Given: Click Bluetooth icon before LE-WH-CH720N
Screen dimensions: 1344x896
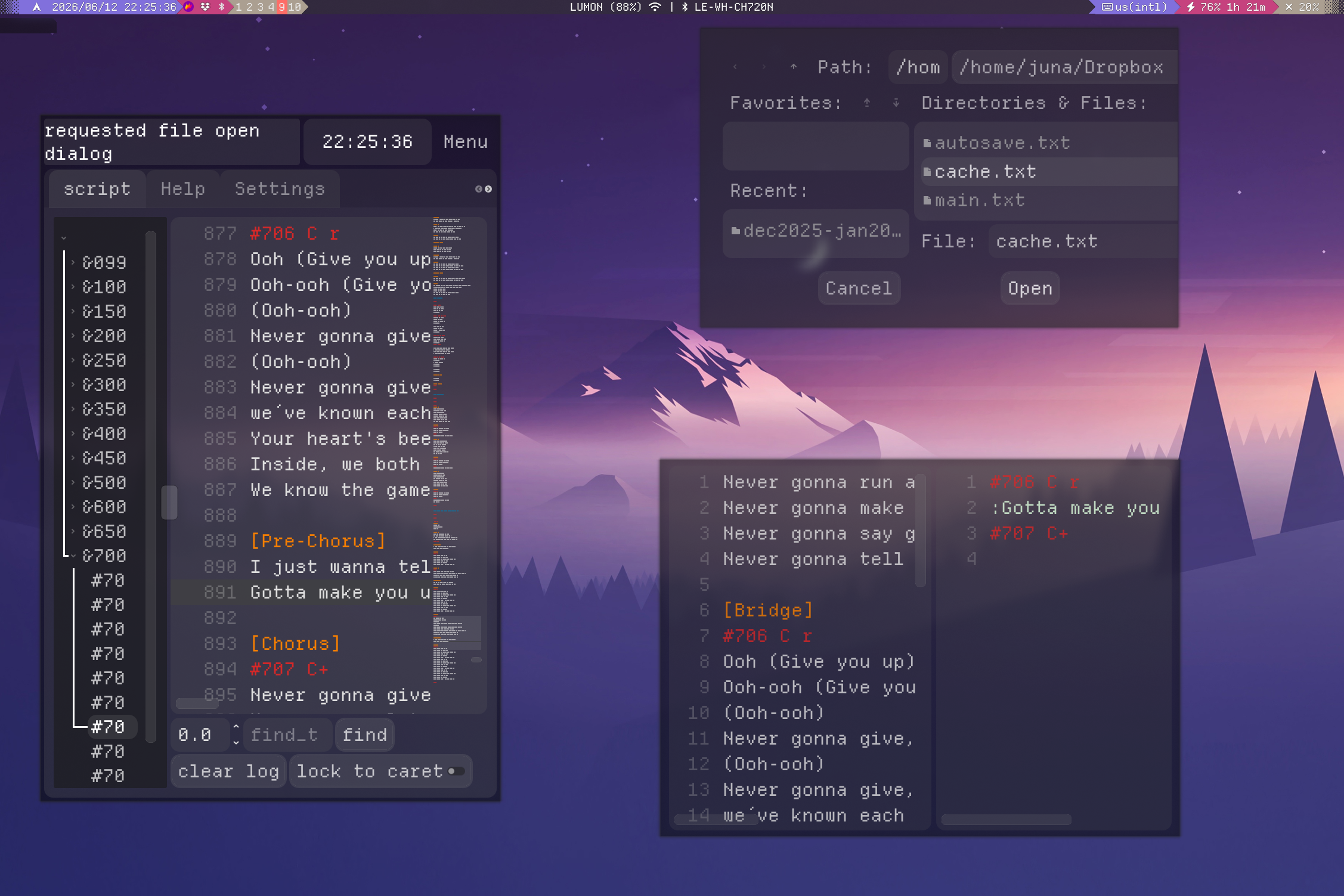Looking at the screenshot, I should (x=685, y=7).
